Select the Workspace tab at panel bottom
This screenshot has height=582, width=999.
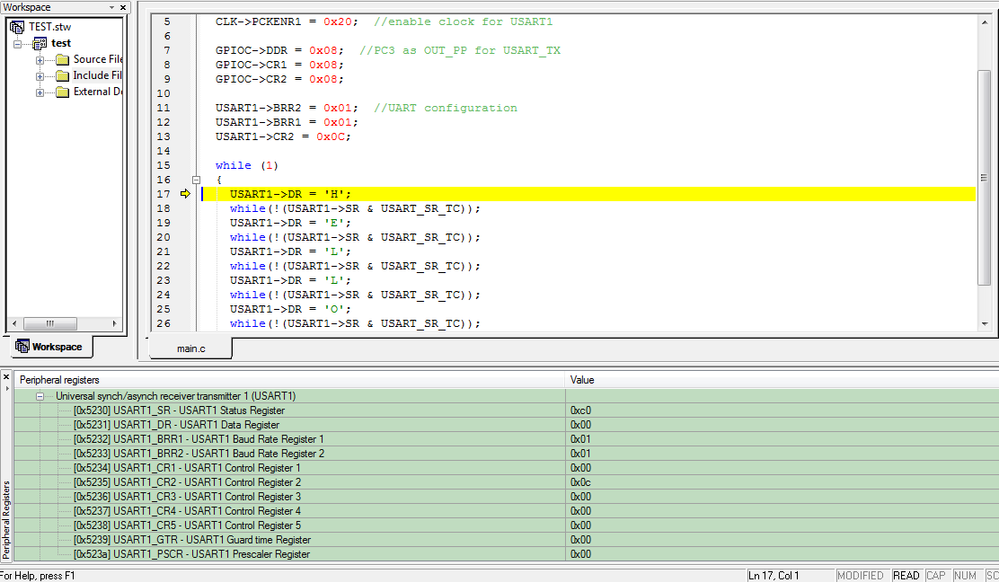click(x=49, y=347)
